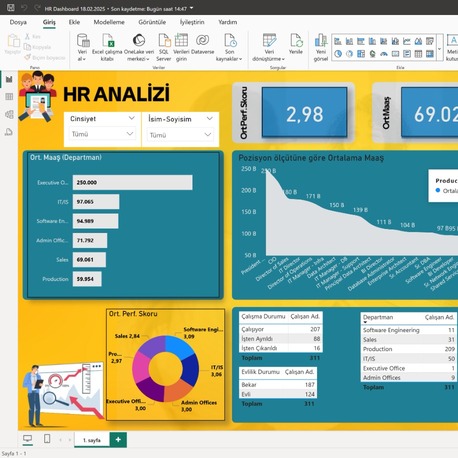Select the Görüntüle ribbon tab
Viewport: 458px width, 458px height.
point(152,22)
